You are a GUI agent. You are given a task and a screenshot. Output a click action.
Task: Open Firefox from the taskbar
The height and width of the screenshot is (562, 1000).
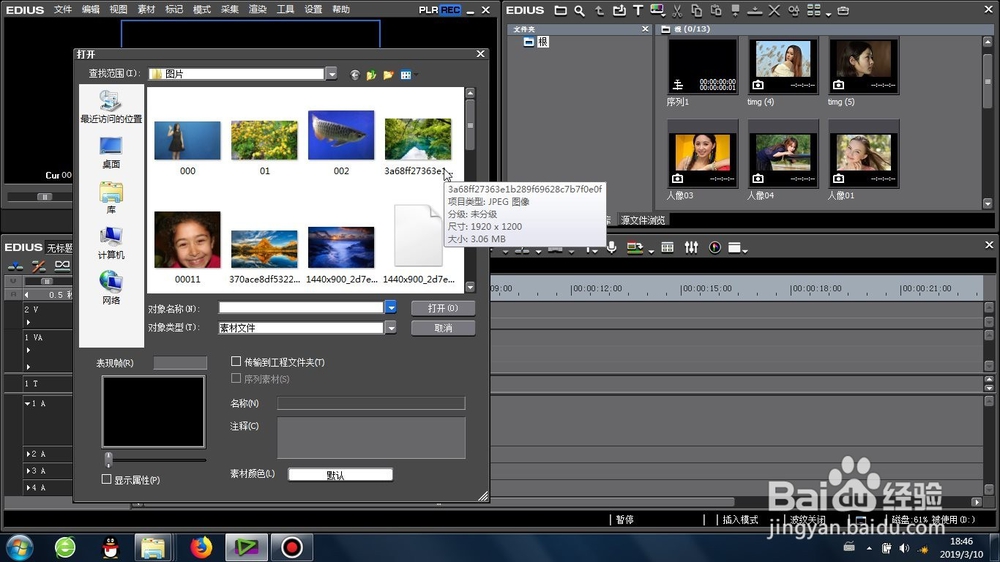201,547
